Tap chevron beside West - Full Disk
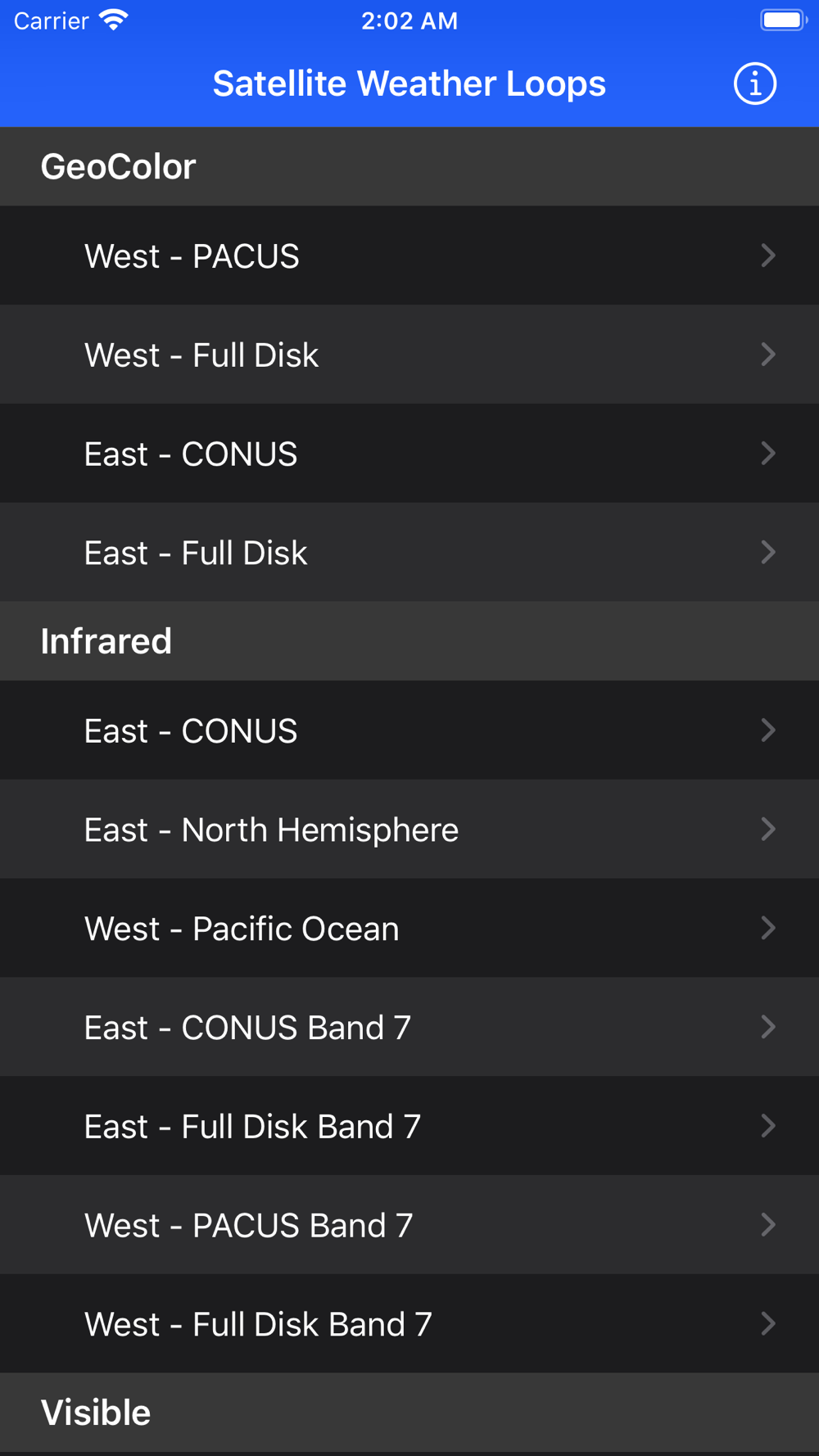 tap(768, 355)
